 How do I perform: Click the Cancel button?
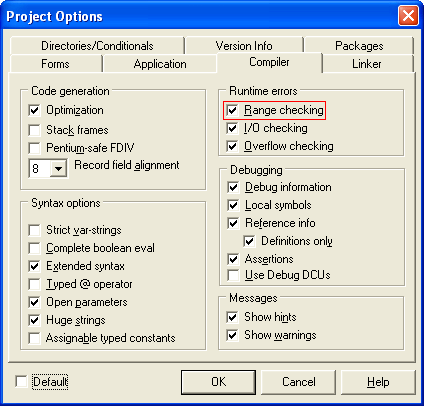point(299,382)
